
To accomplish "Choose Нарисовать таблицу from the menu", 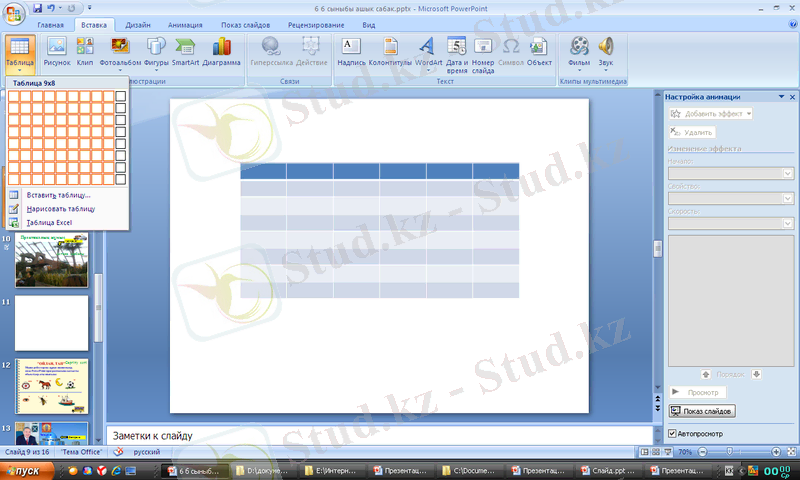I will (x=60, y=209).
